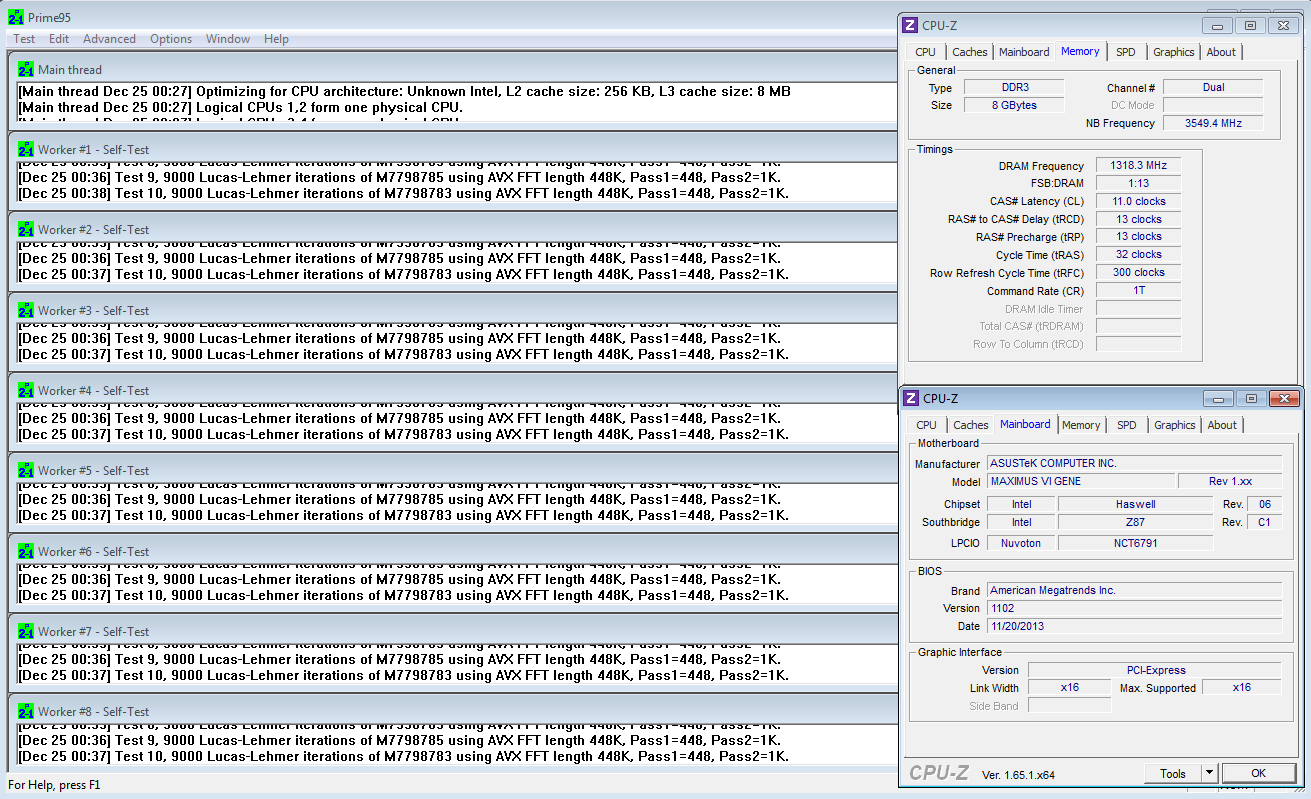Open the Options menu in Prime95
The width and height of the screenshot is (1311, 799).
coord(171,39)
